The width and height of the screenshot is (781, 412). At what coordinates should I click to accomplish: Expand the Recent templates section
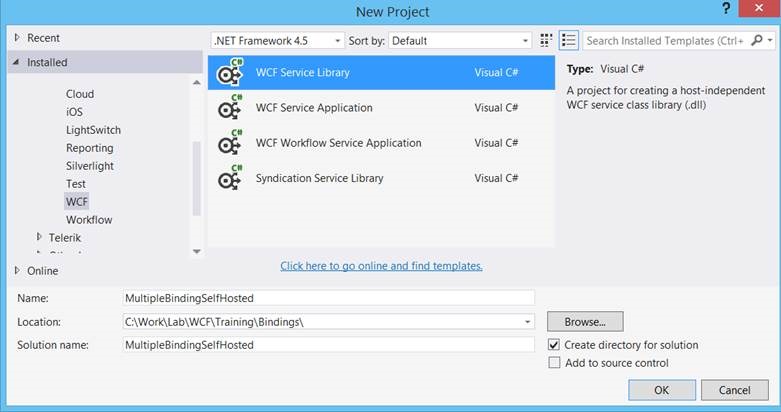click(x=16, y=38)
